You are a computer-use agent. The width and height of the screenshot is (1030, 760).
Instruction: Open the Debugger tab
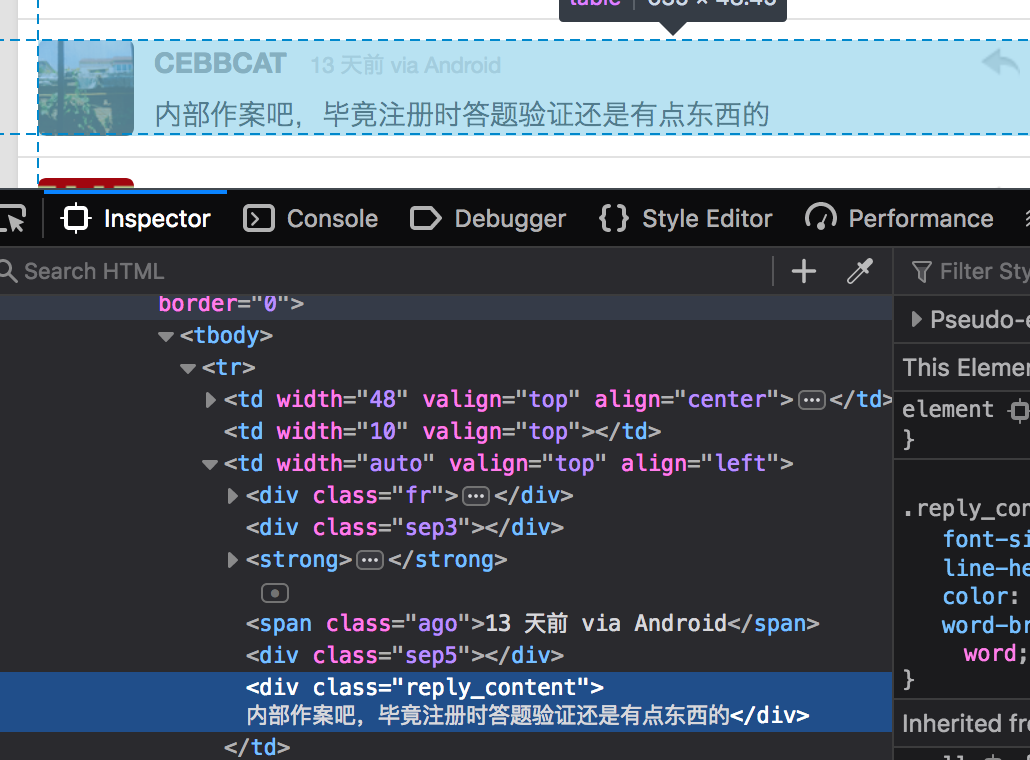coord(488,218)
